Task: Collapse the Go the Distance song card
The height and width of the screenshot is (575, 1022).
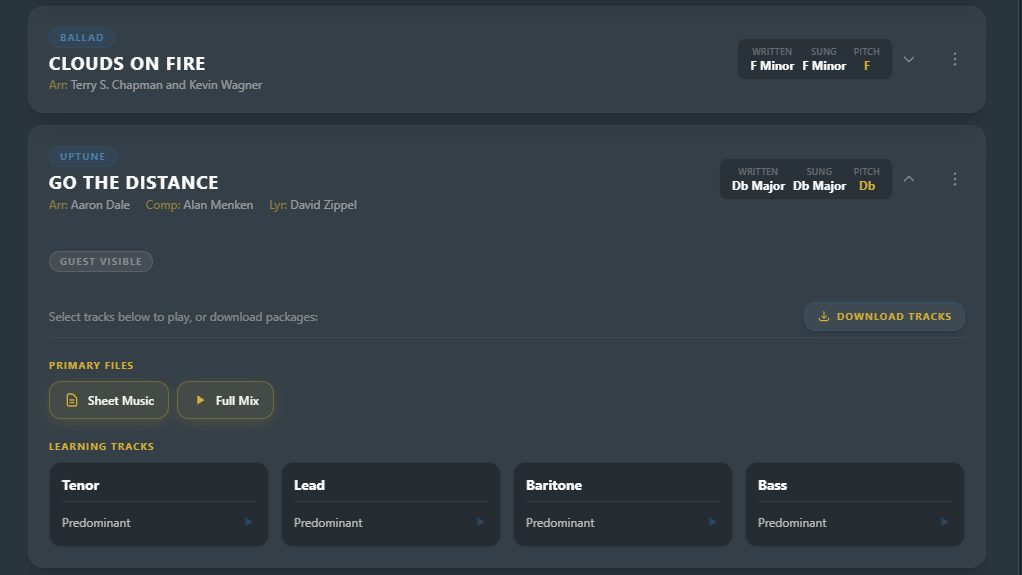Action: pos(909,179)
